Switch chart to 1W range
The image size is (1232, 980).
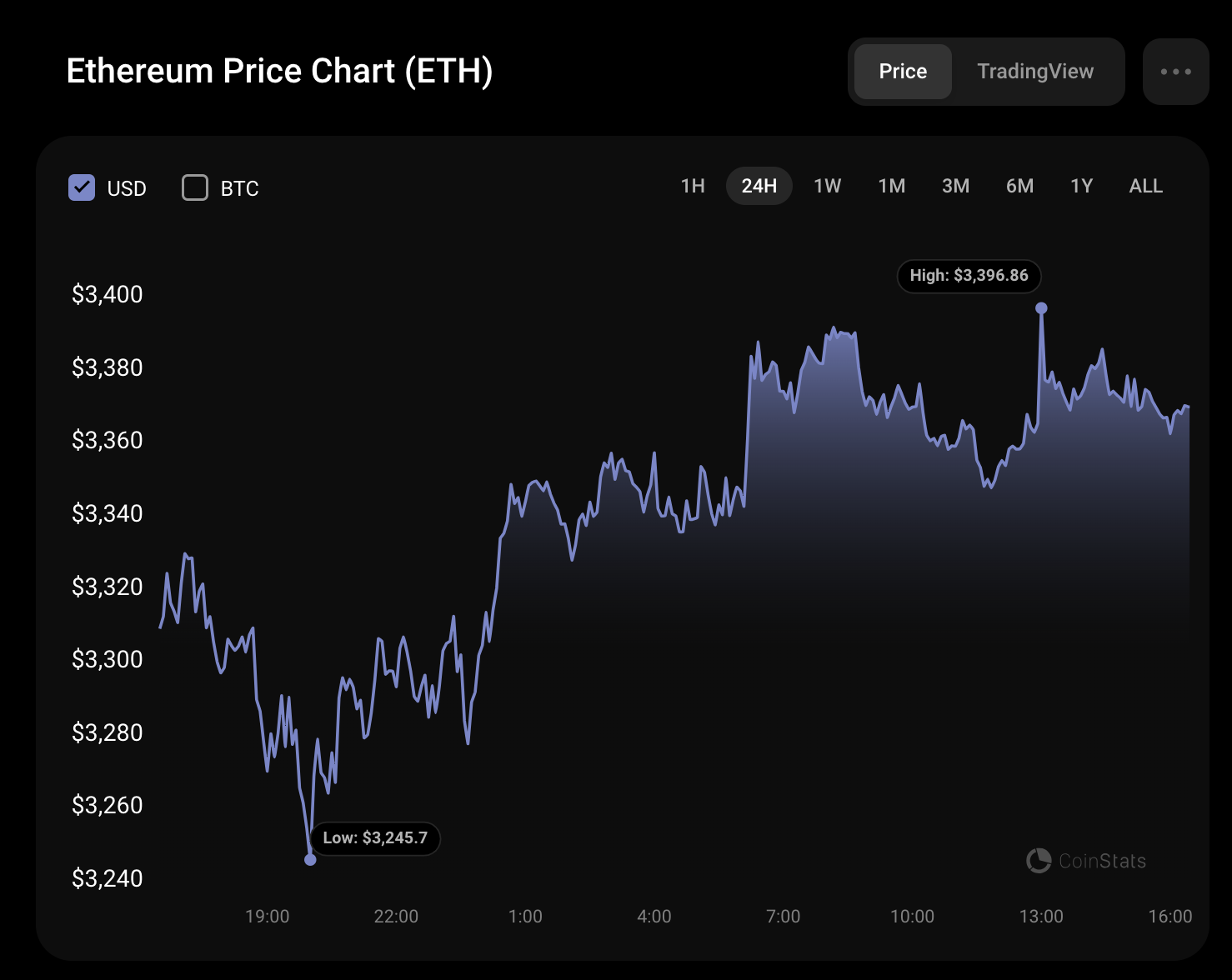827,186
